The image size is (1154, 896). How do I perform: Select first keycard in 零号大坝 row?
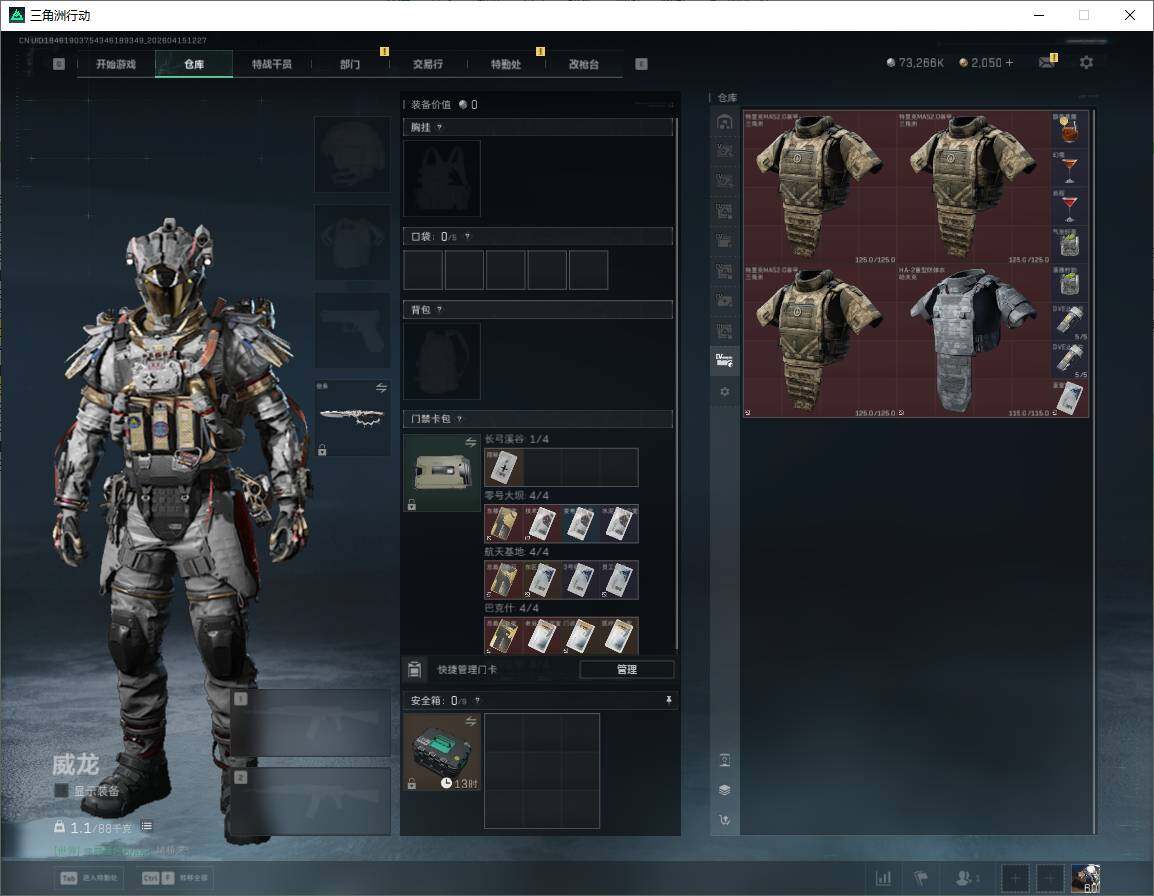pyautogui.click(x=504, y=524)
